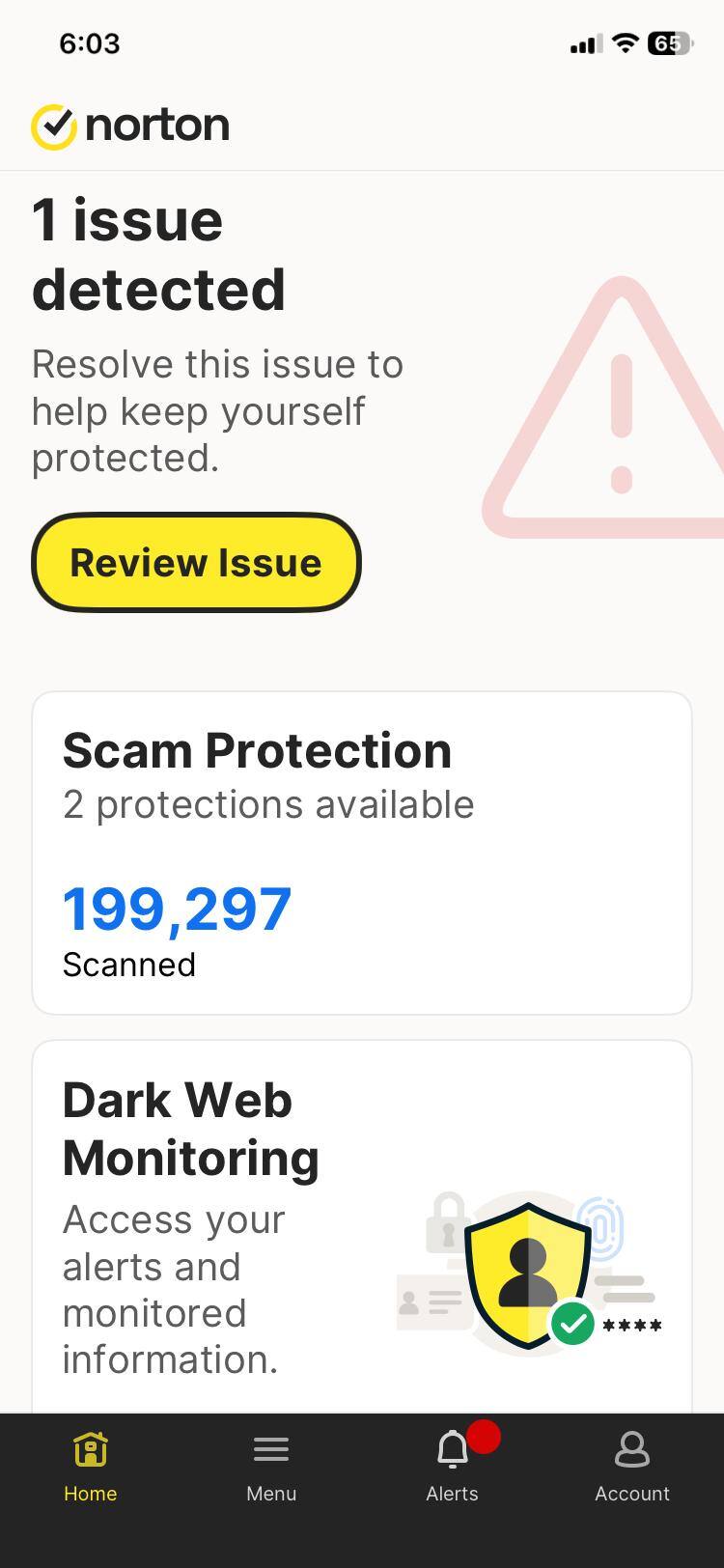Tap the 199,297 scanned count
The height and width of the screenshot is (1568, 724).
(178, 910)
